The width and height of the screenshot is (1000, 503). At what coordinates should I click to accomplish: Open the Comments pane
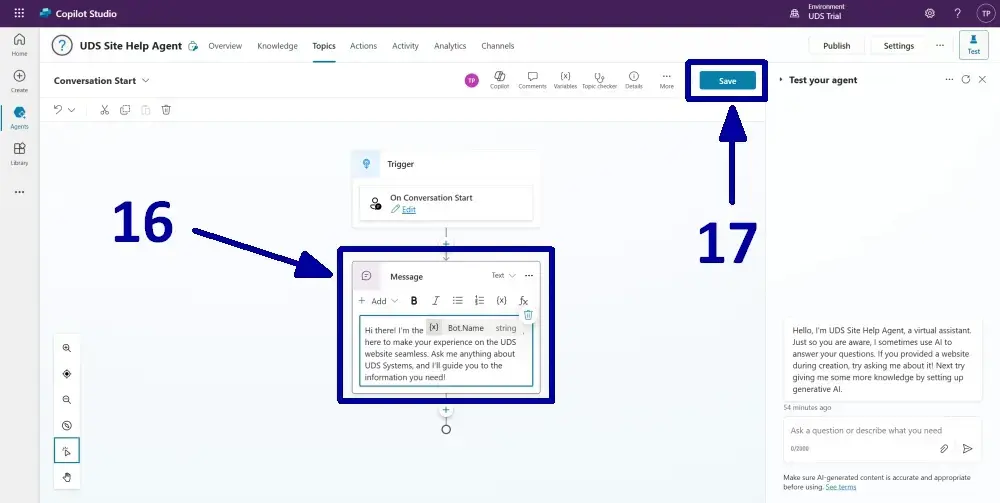coord(532,80)
